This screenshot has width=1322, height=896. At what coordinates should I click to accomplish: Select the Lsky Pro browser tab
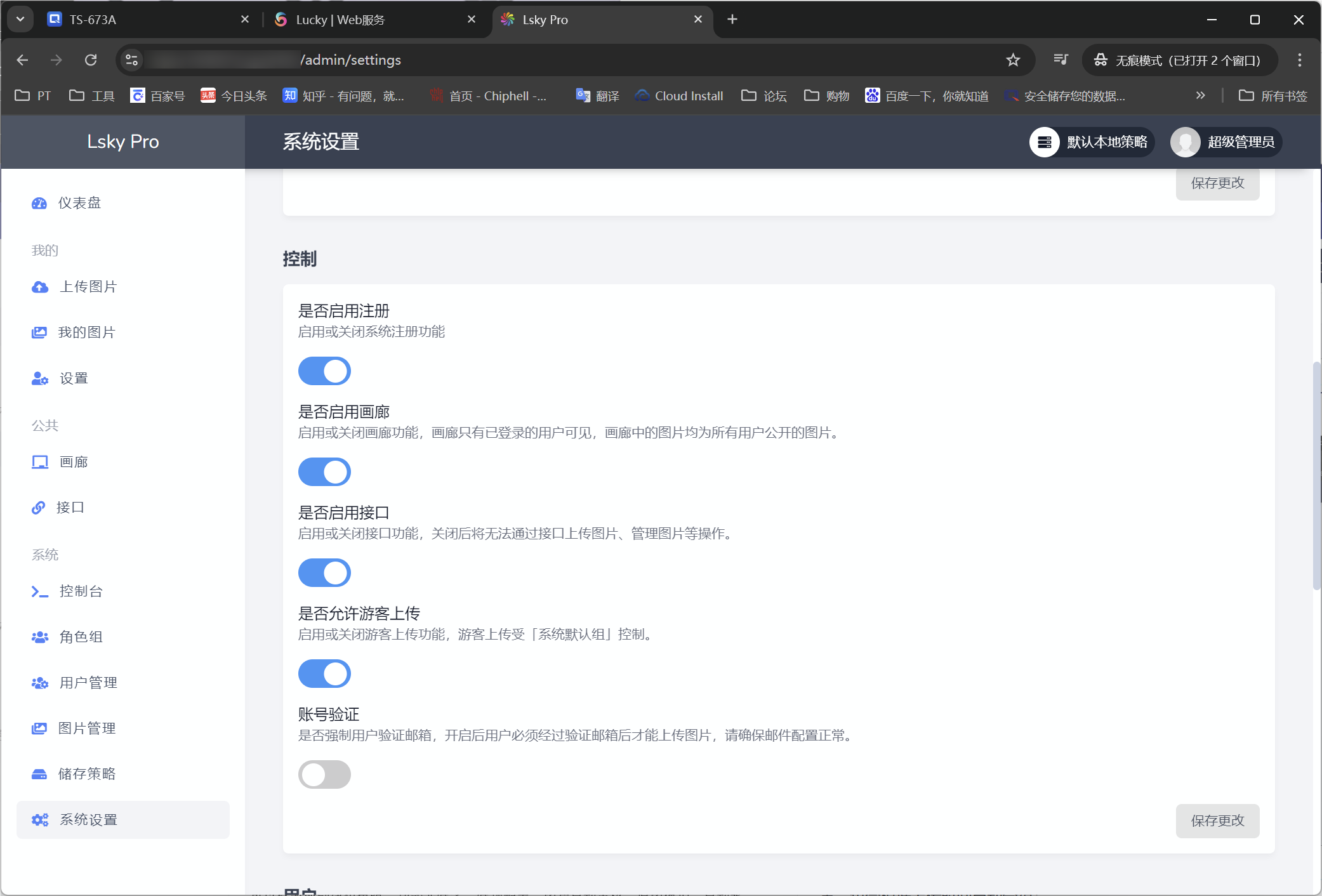coord(602,20)
